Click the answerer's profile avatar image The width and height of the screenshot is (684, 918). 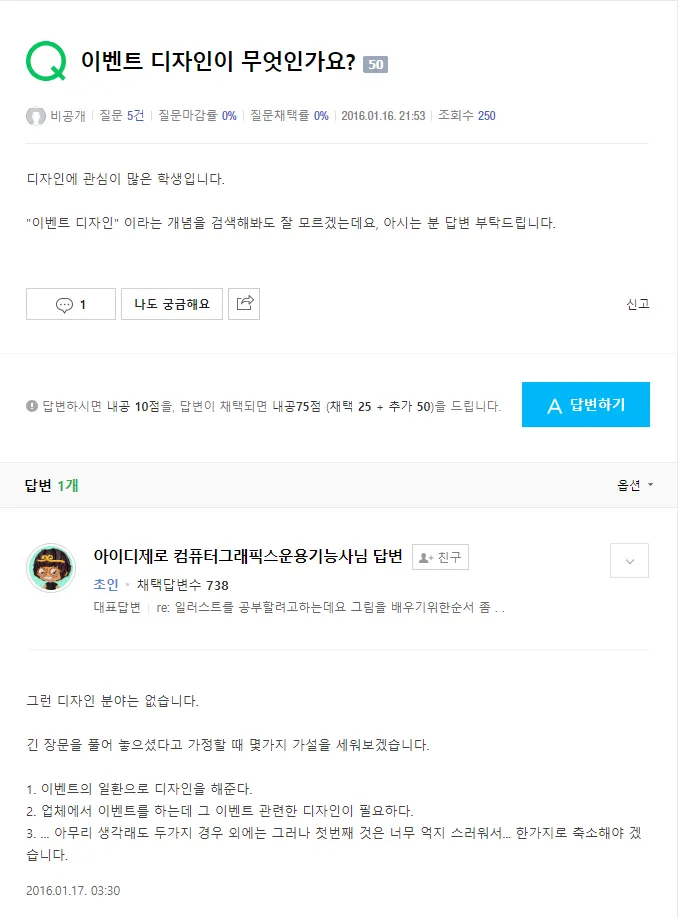[x=51, y=565]
